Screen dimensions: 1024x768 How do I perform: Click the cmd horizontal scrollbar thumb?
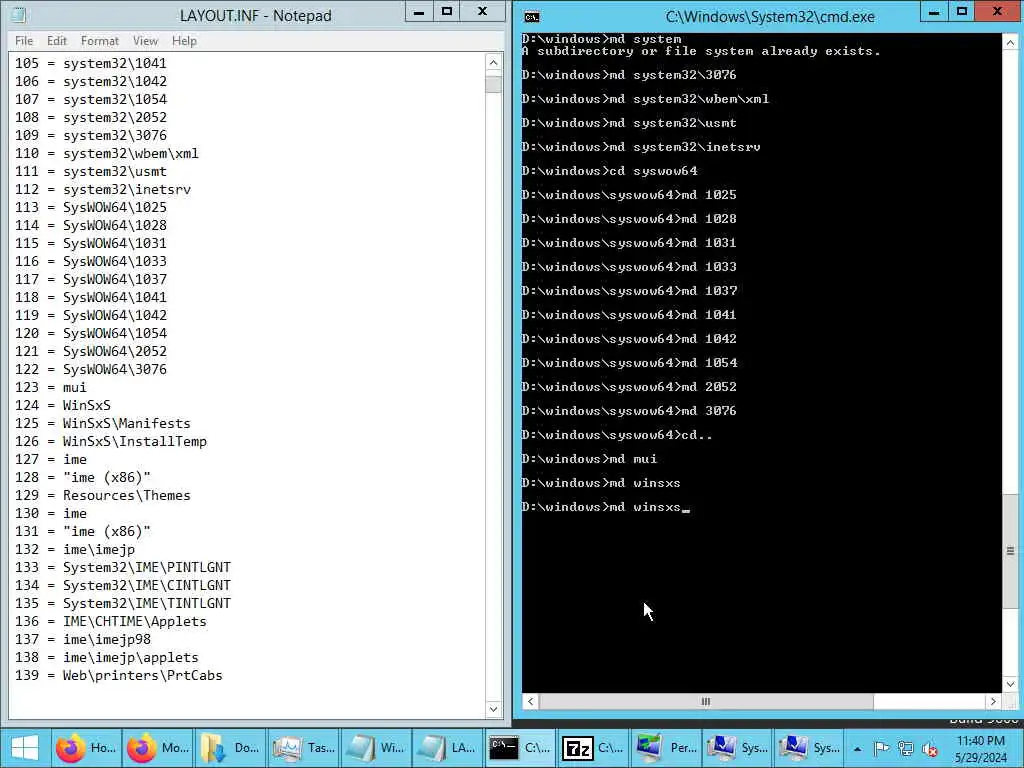[x=706, y=701]
